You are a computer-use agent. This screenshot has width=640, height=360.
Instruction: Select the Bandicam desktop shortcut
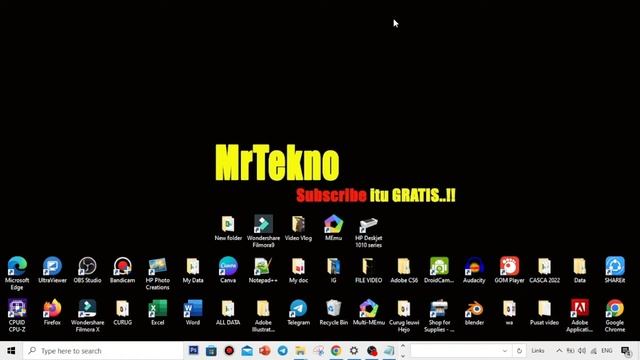click(x=122, y=270)
